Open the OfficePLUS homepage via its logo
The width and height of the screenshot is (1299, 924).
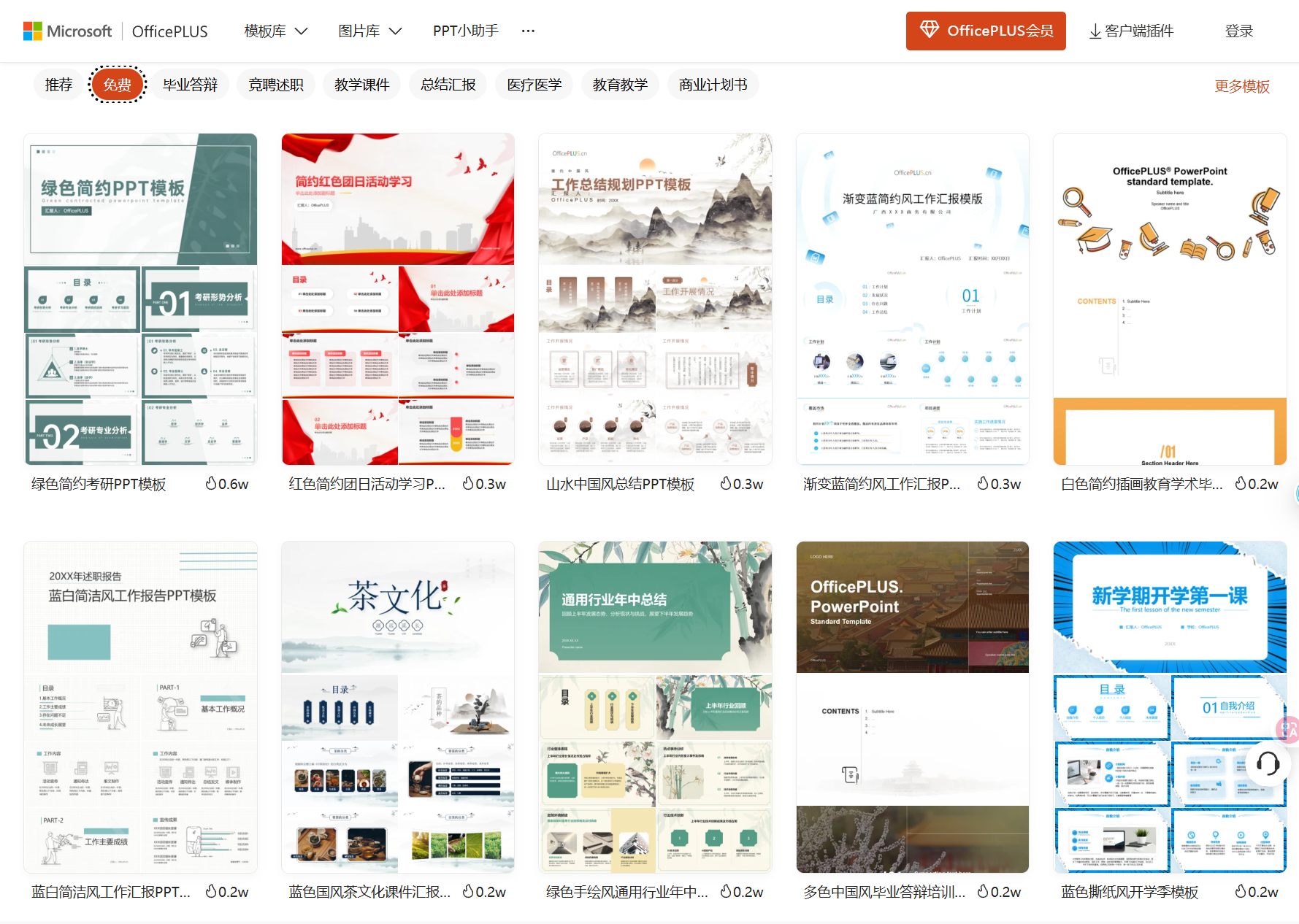coord(169,31)
